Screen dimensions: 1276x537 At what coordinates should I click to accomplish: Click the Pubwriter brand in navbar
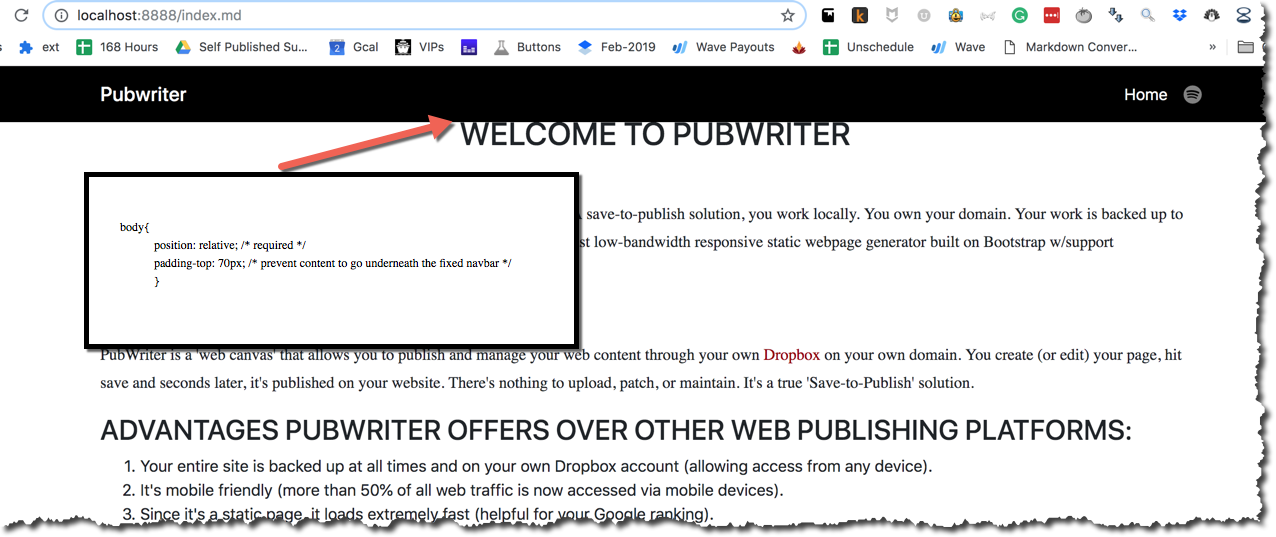click(x=143, y=95)
